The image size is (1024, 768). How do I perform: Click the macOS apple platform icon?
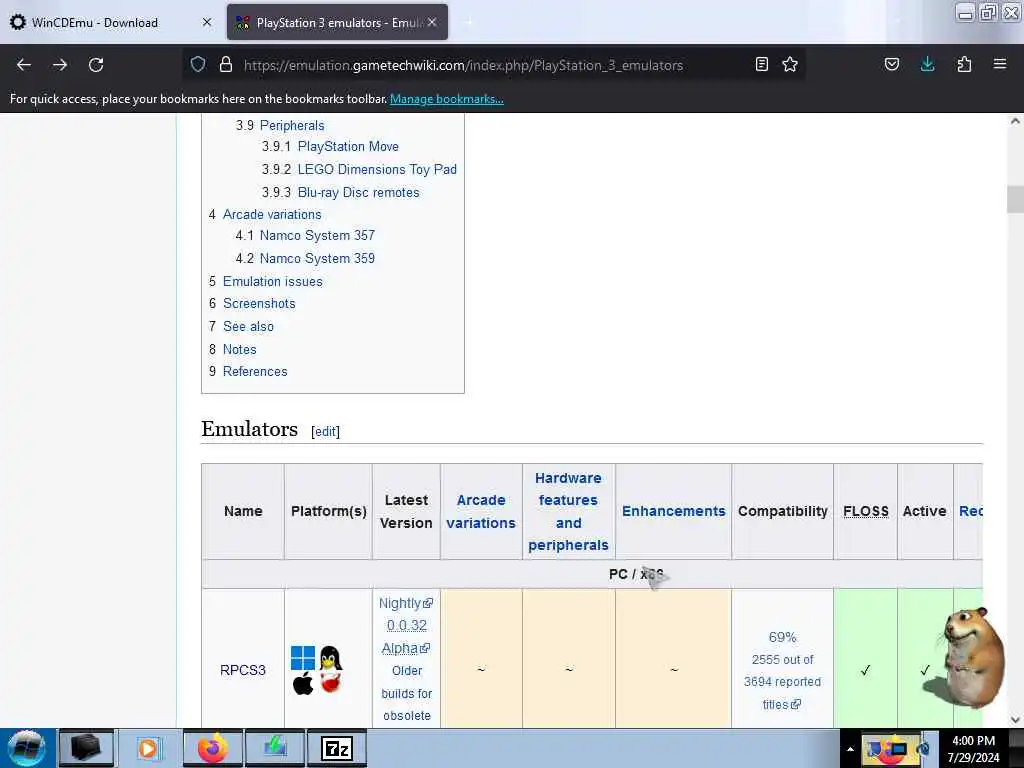[303, 684]
